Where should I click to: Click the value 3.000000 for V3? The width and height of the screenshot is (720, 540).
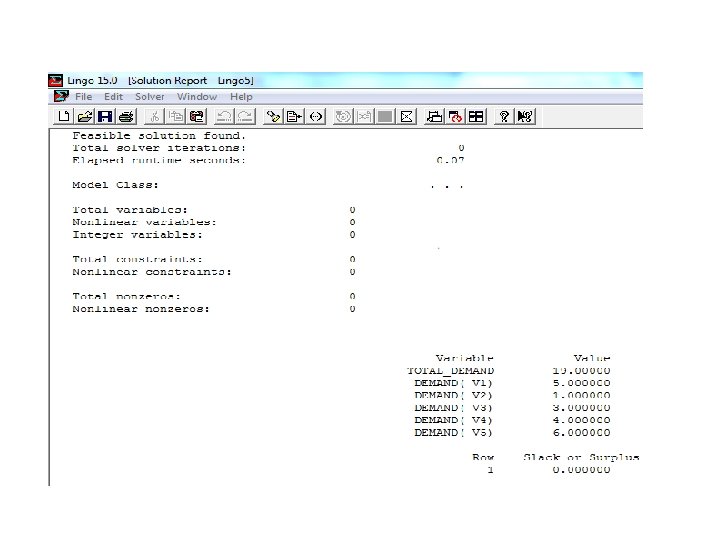(581, 408)
